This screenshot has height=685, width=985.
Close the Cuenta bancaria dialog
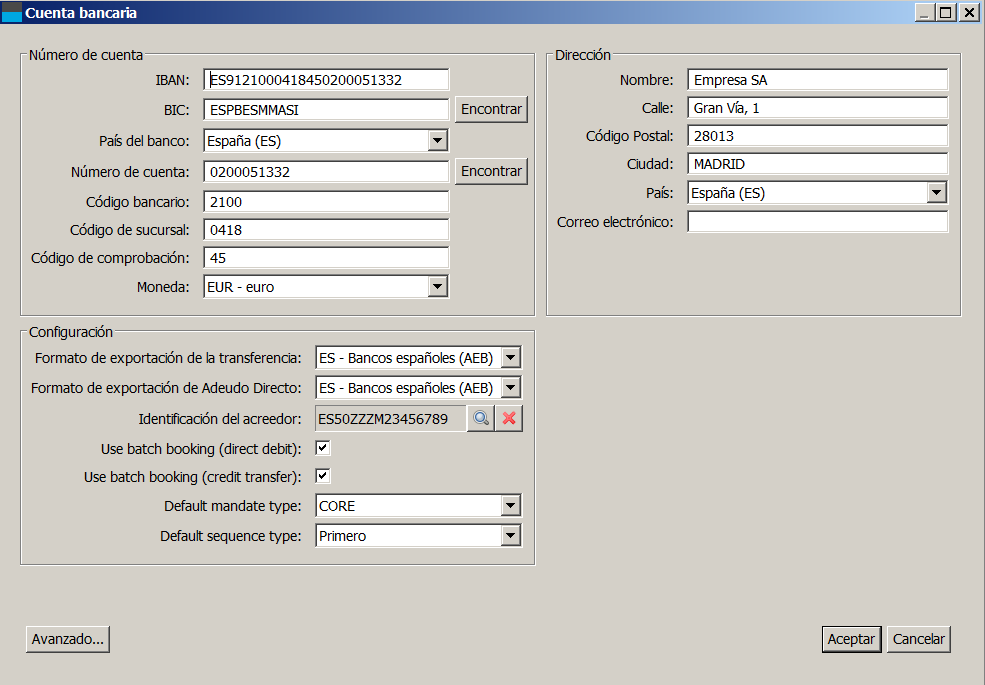969,13
